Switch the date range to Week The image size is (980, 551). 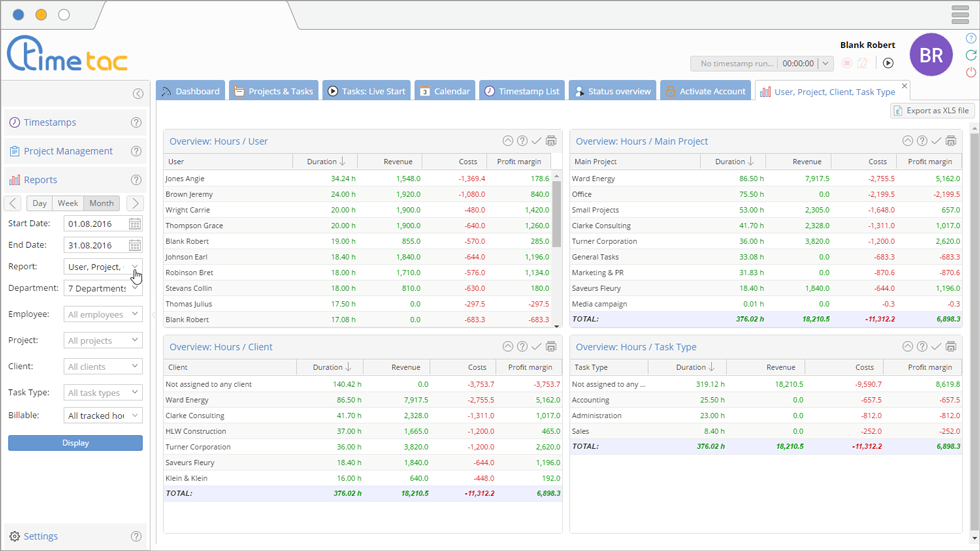[x=67, y=203]
